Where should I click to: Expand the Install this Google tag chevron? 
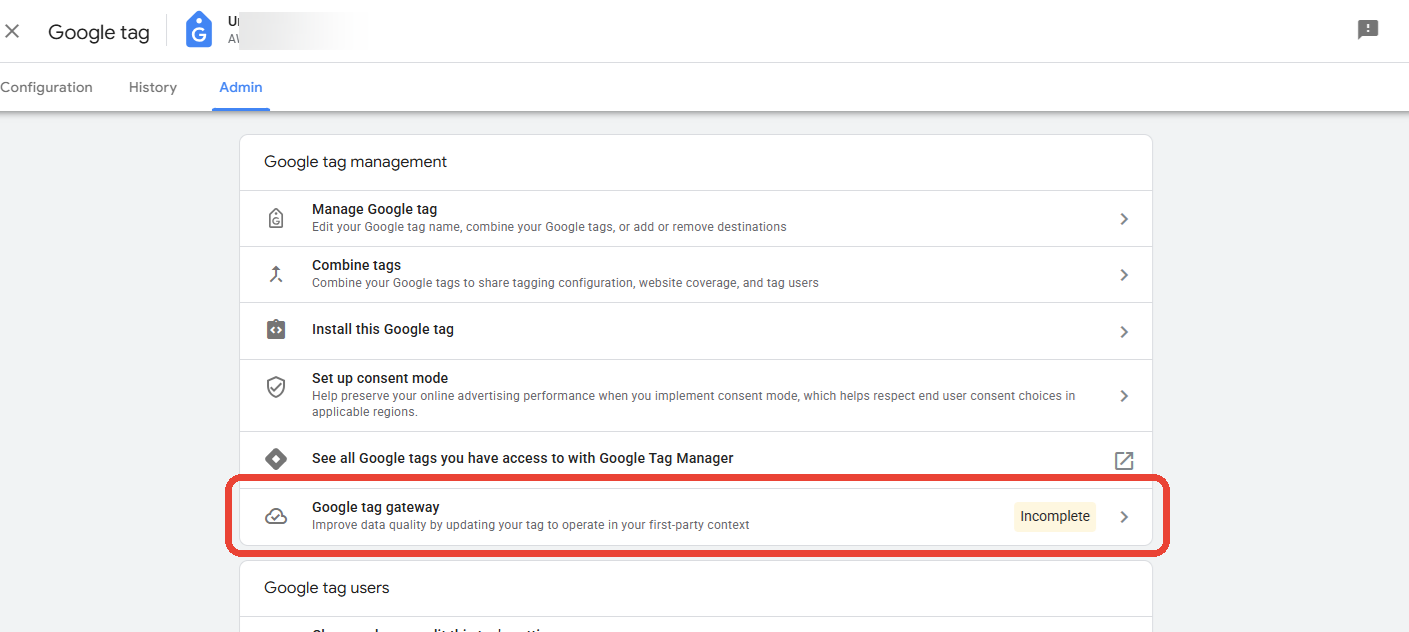(x=1124, y=332)
